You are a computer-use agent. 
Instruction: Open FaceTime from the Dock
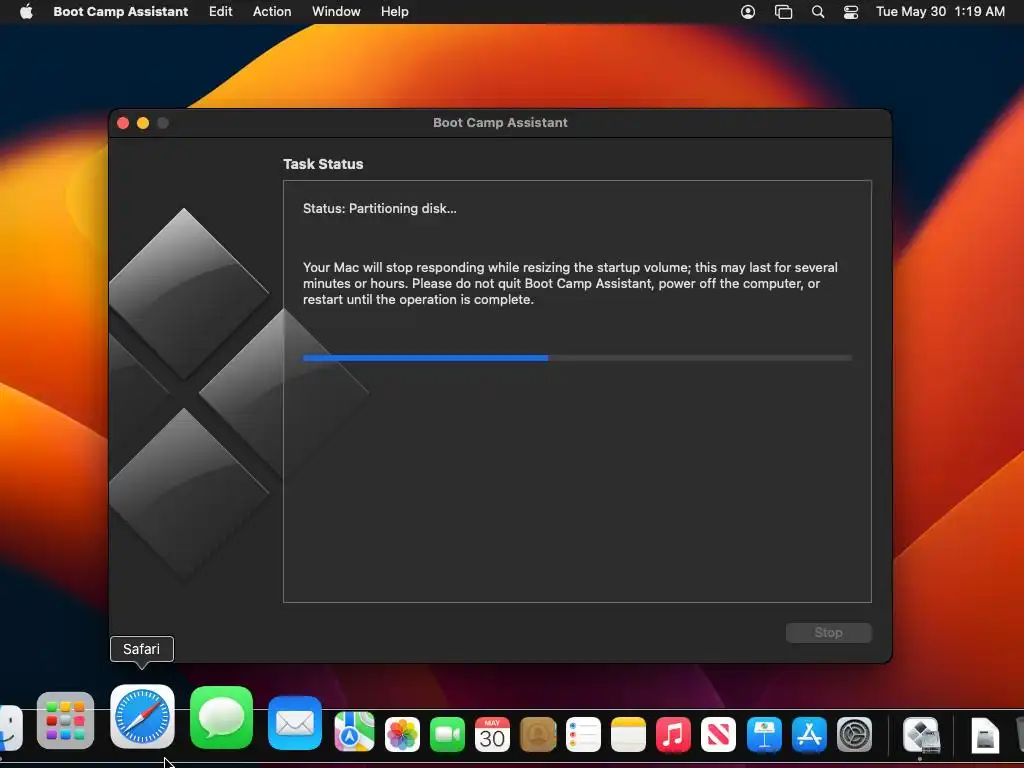click(x=447, y=734)
